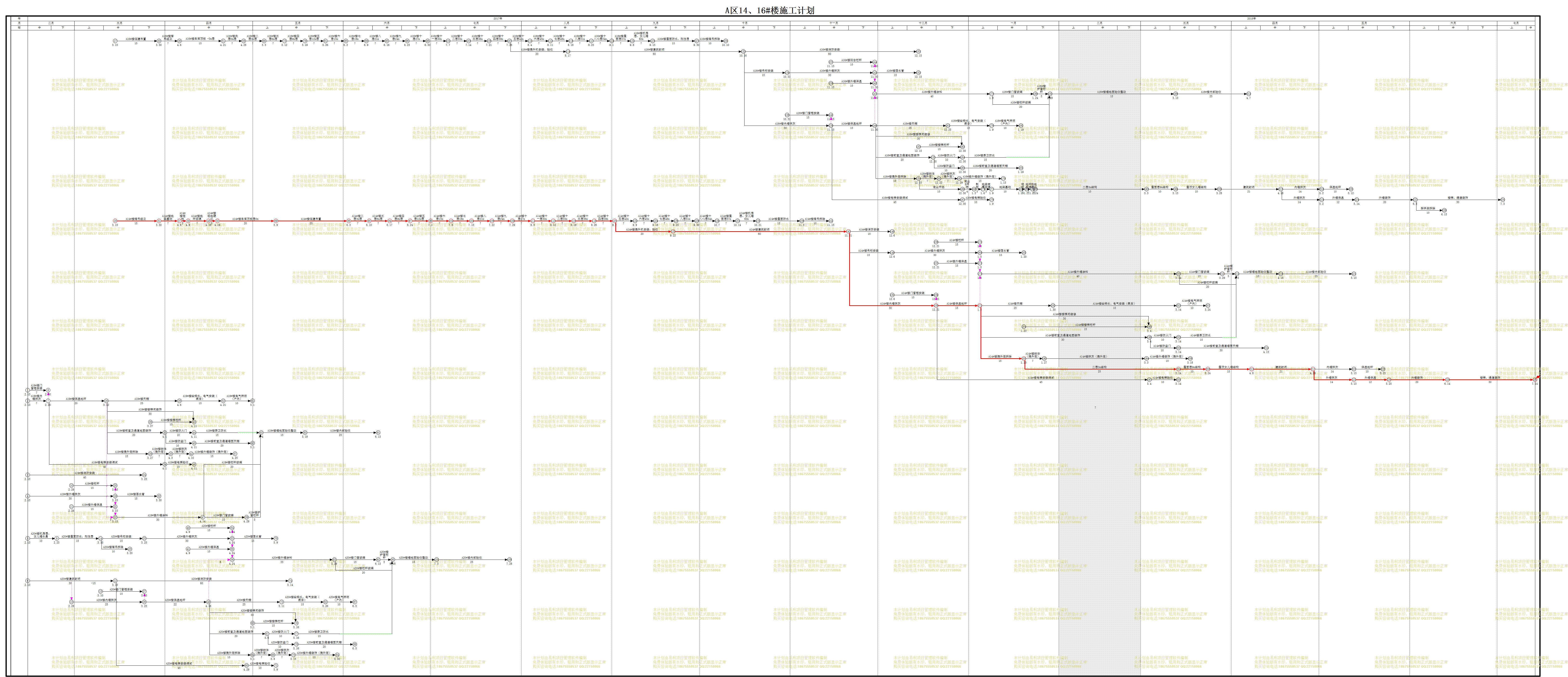Image resolution: width=1568 pixels, height=677 pixels.
Task: Click activity label A19#楼墙地面验收整改
Action: click(282, 430)
